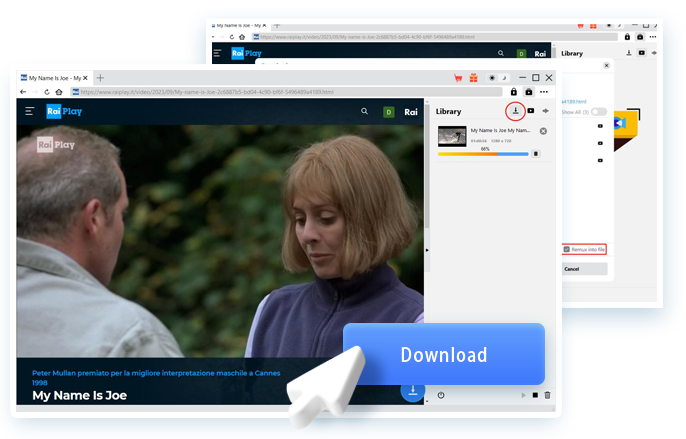686x439 pixels.
Task: Open the My Name Is Joe video thumbnail
Action: [x=452, y=136]
